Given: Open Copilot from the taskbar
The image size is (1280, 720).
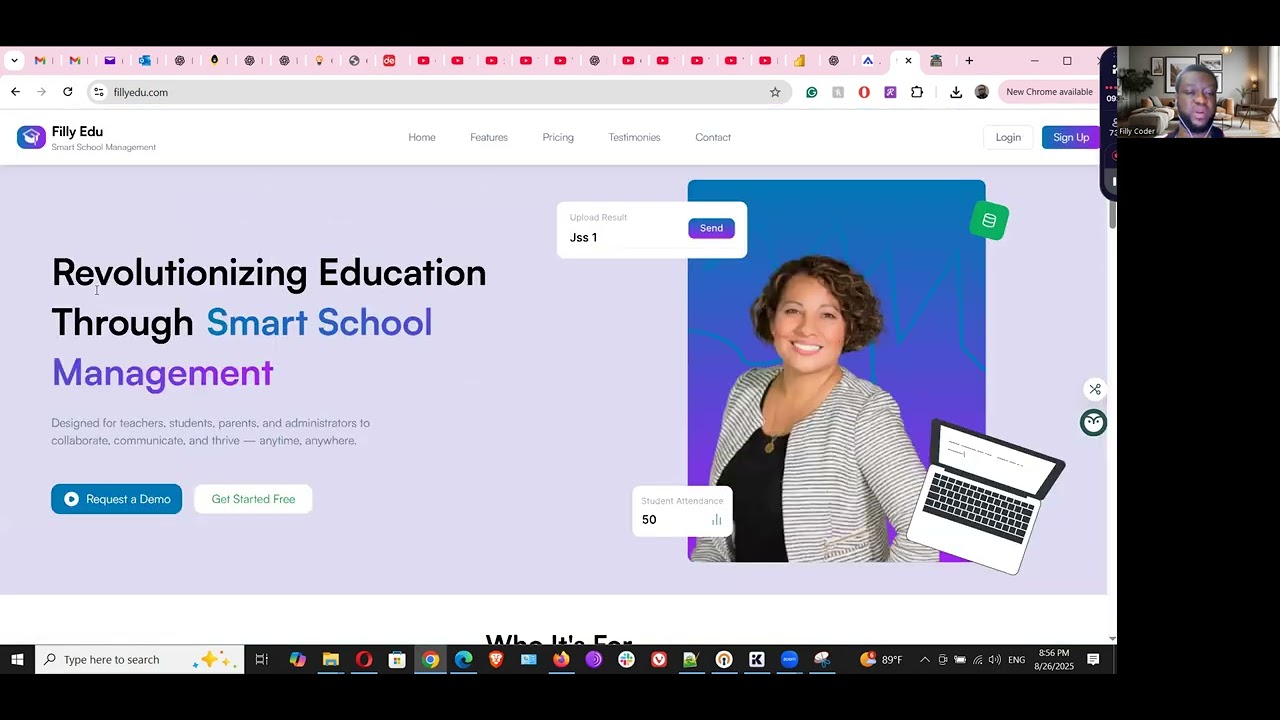Looking at the screenshot, I should coord(298,659).
